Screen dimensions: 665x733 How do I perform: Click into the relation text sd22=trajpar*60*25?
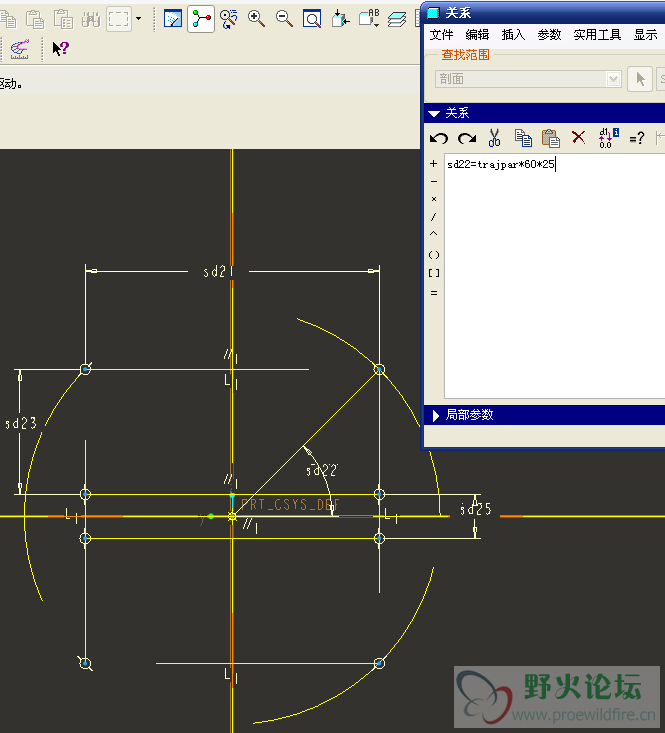[x=501, y=164]
